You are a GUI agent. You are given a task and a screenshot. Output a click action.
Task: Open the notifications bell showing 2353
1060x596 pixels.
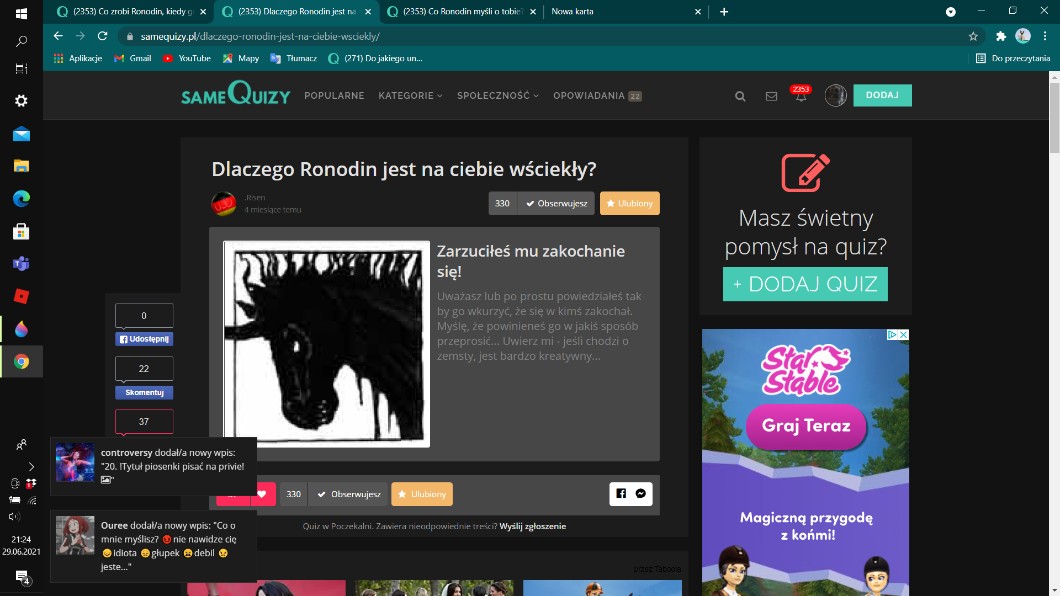tap(800, 96)
